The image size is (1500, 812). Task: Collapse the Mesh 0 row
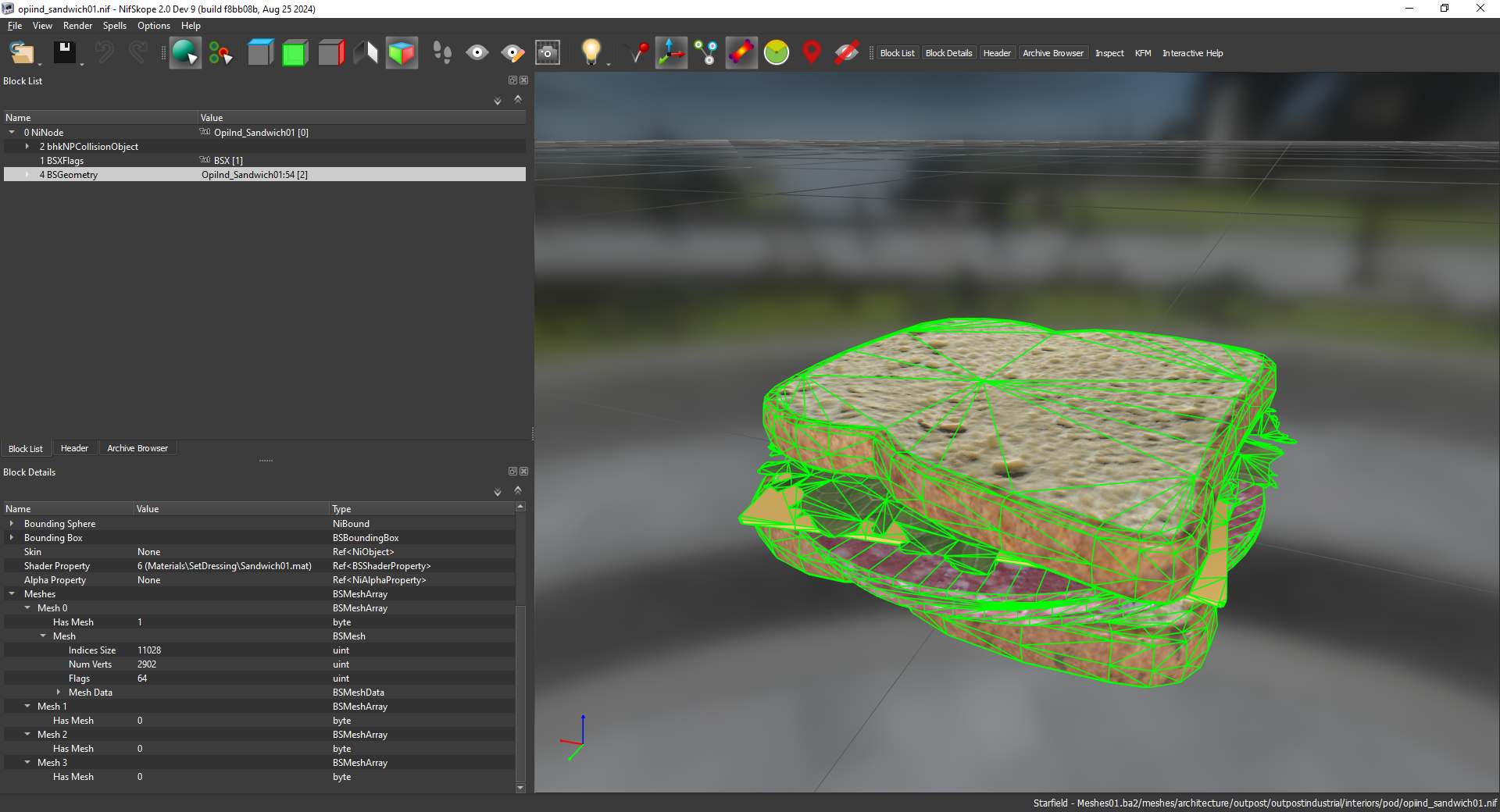(x=27, y=608)
